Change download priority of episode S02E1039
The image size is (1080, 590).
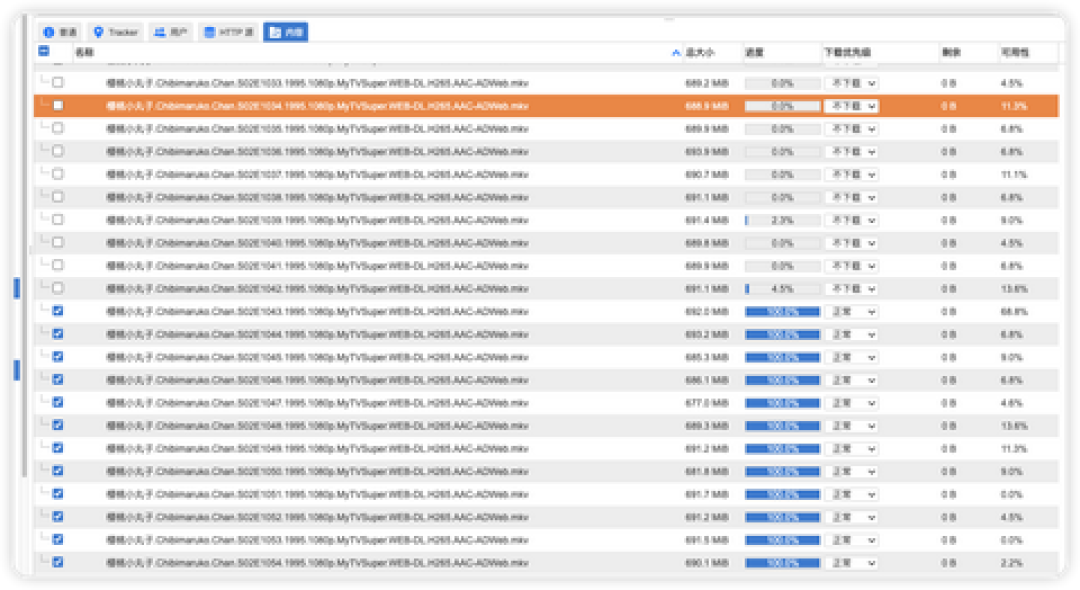851,220
